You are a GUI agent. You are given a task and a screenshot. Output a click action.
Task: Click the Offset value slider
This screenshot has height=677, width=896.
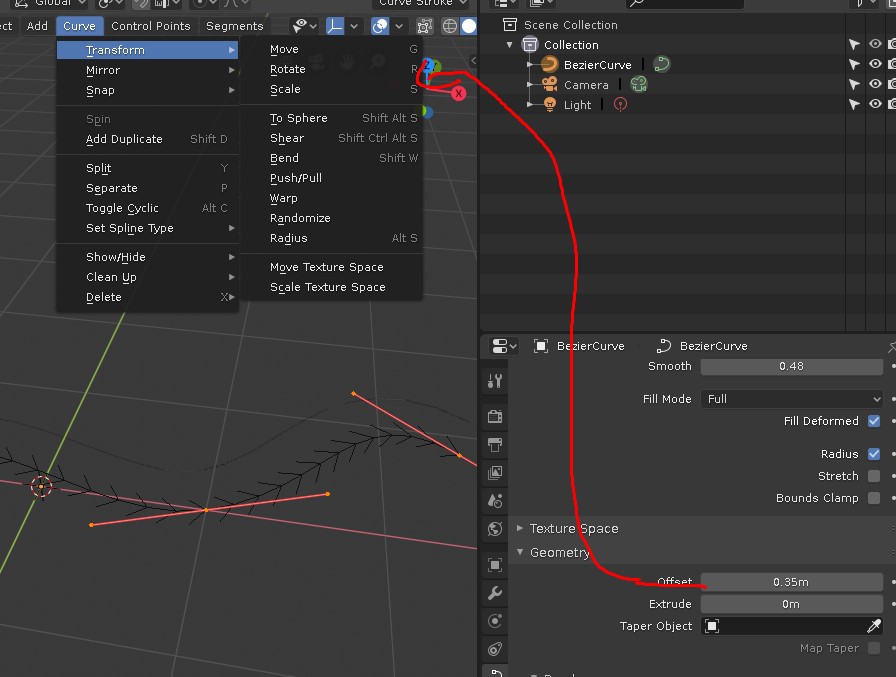[x=791, y=582]
